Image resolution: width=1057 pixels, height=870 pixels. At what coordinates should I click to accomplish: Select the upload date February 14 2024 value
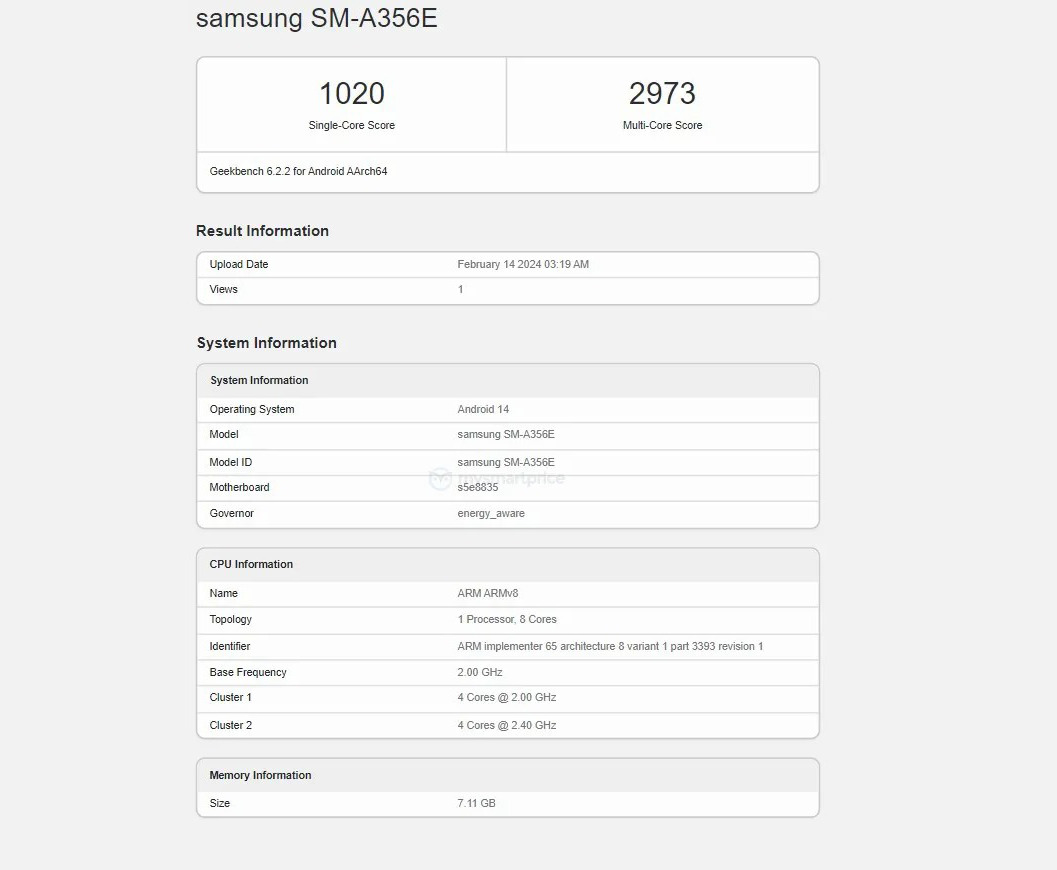click(x=523, y=265)
